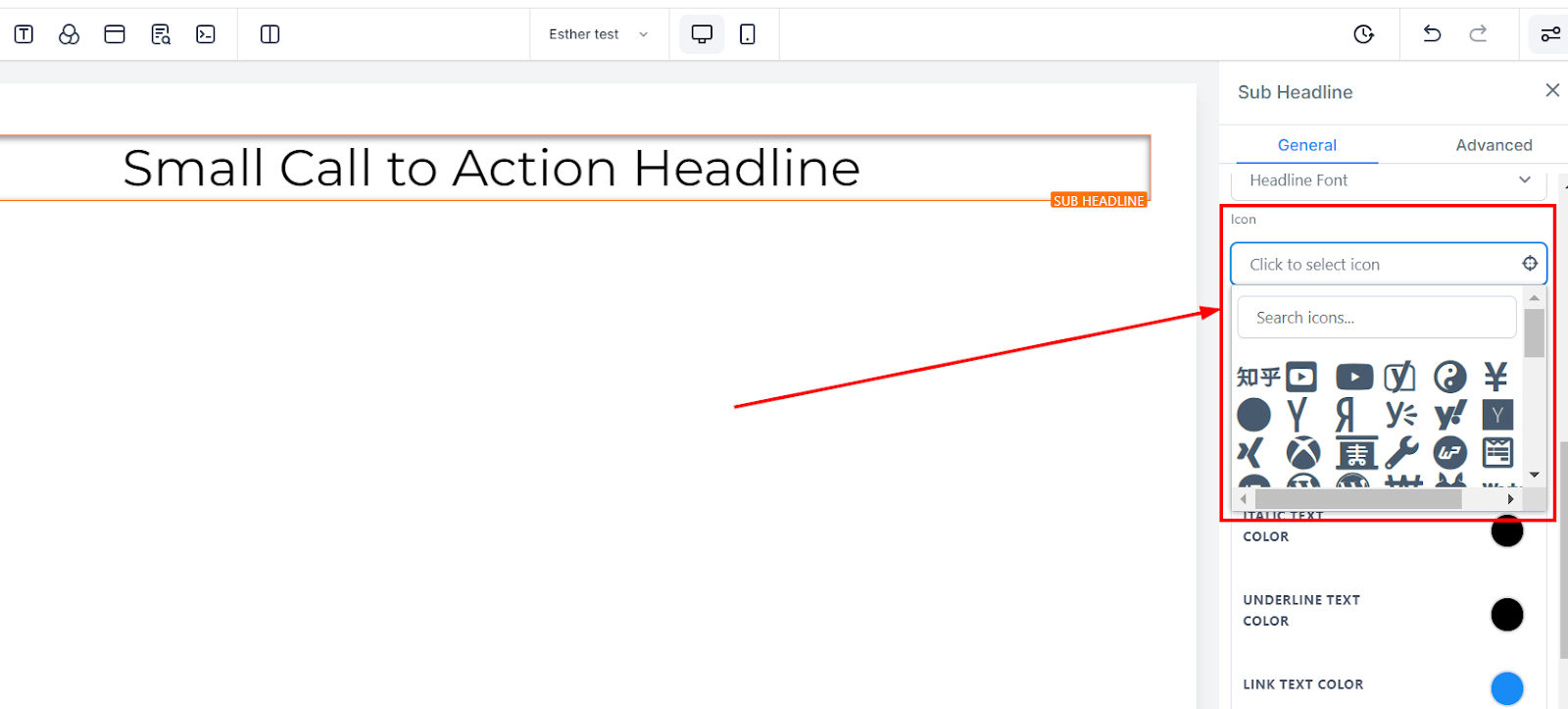Choose the Yahoo y! icon
This screenshot has height=709, width=1568.
pyautogui.click(x=1450, y=415)
